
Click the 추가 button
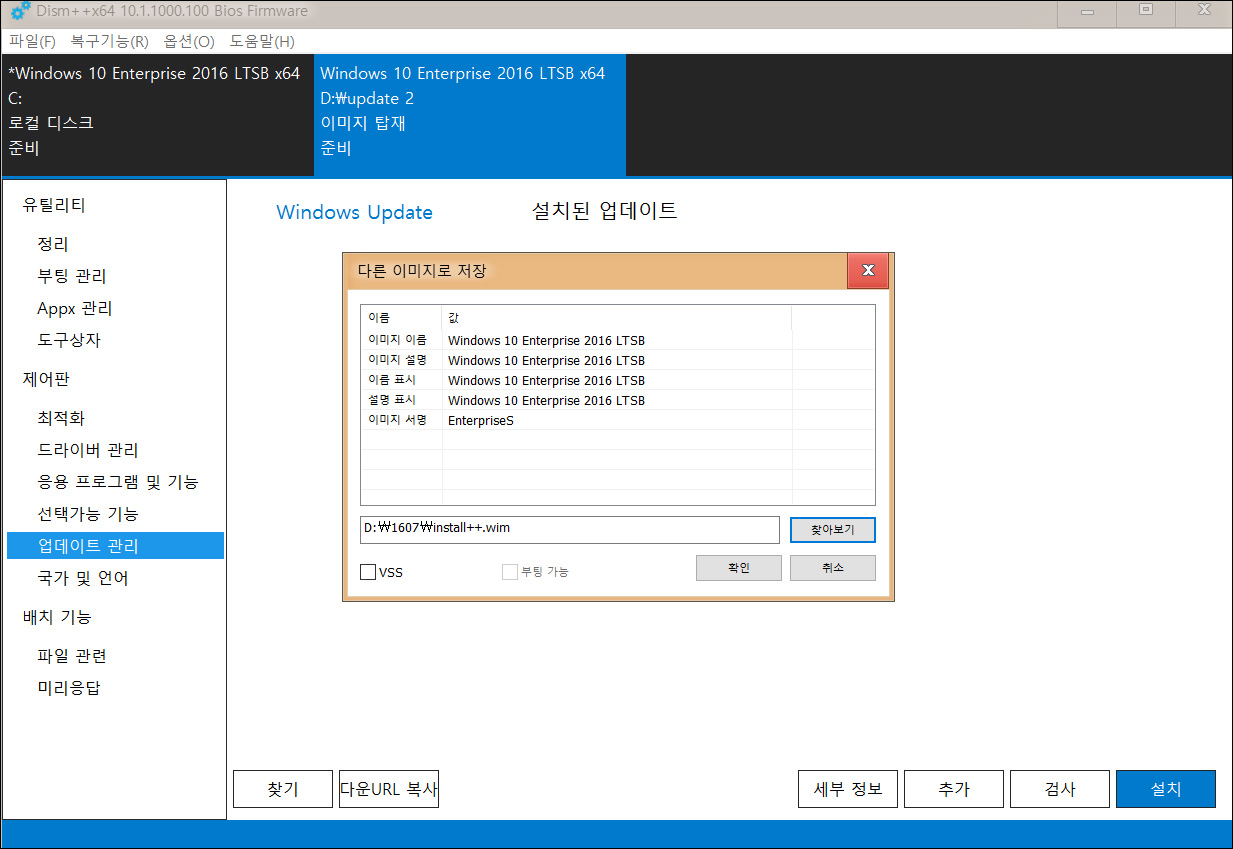pos(954,789)
